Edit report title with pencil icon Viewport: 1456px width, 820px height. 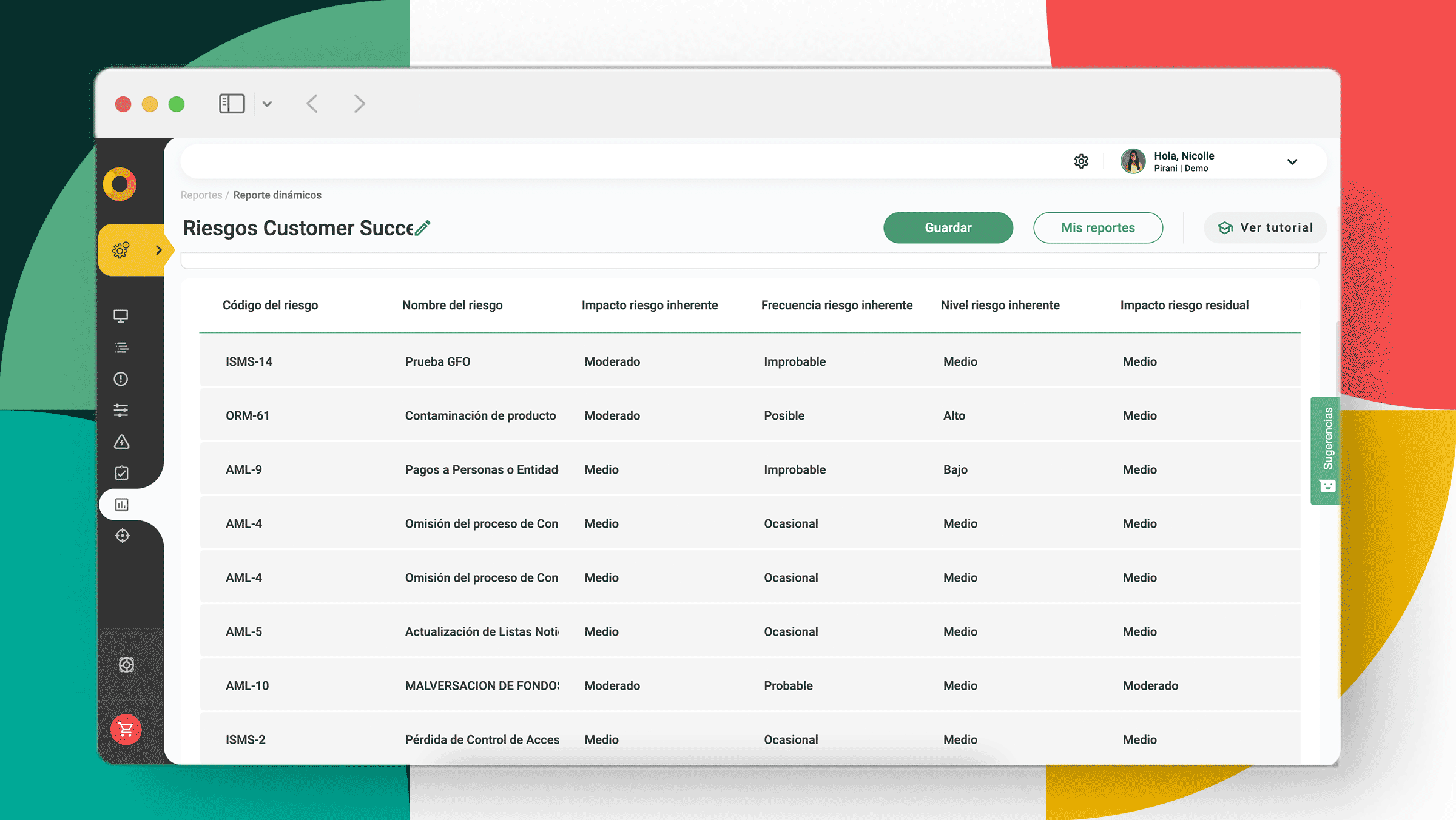click(422, 228)
